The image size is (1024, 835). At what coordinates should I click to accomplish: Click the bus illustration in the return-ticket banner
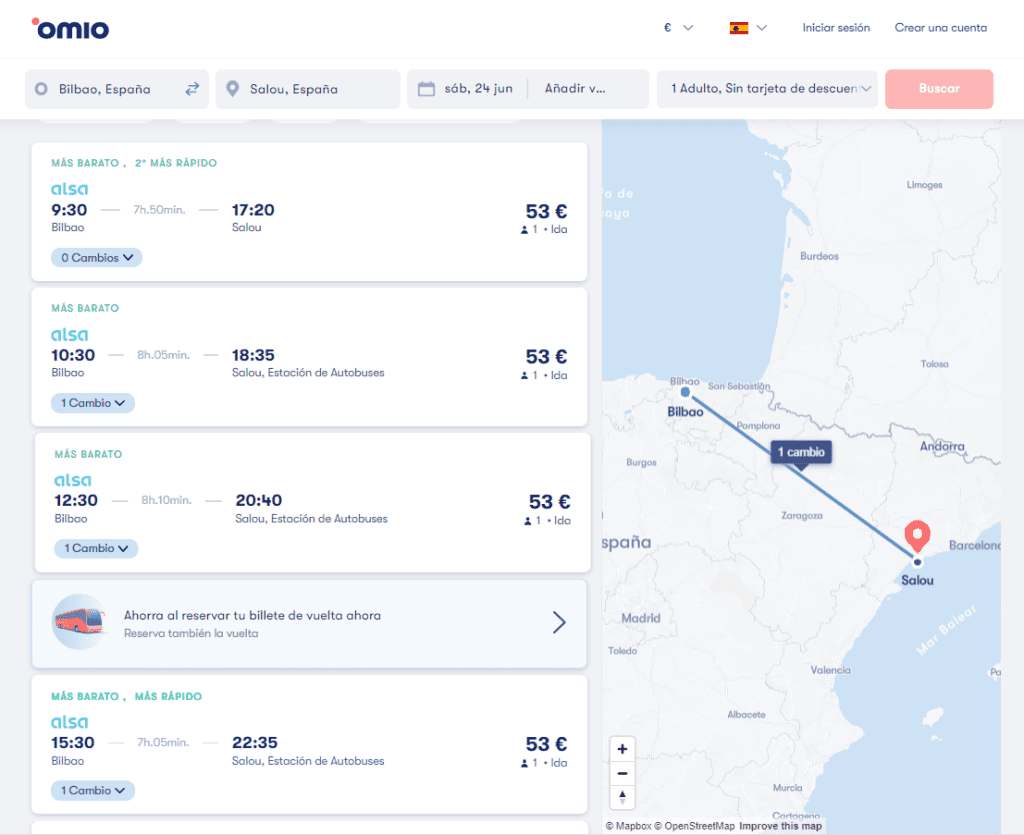point(80,622)
